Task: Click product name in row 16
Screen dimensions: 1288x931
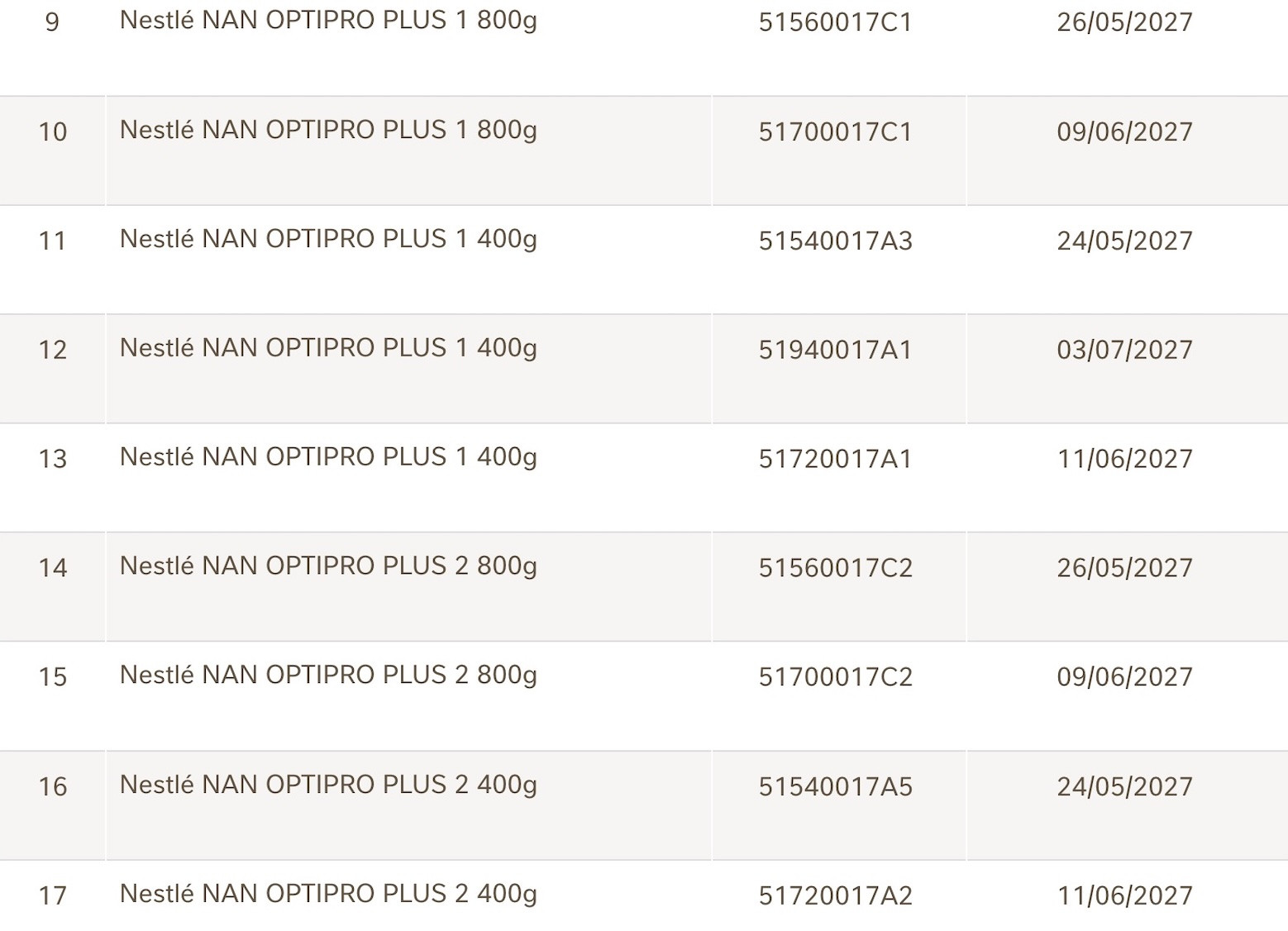Action: pos(328,785)
